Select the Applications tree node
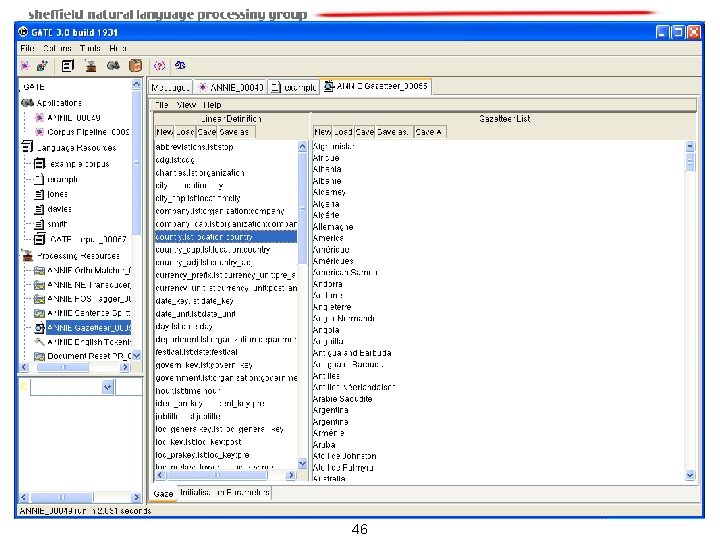This screenshot has width=720, height=540. (59, 103)
